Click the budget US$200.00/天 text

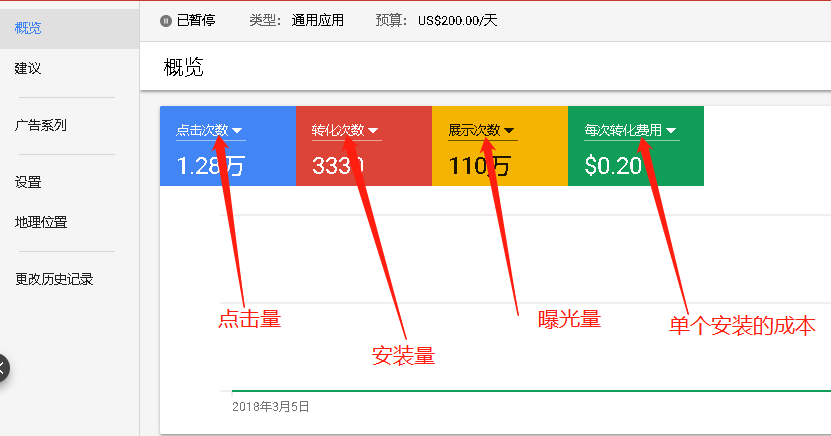(458, 20)
